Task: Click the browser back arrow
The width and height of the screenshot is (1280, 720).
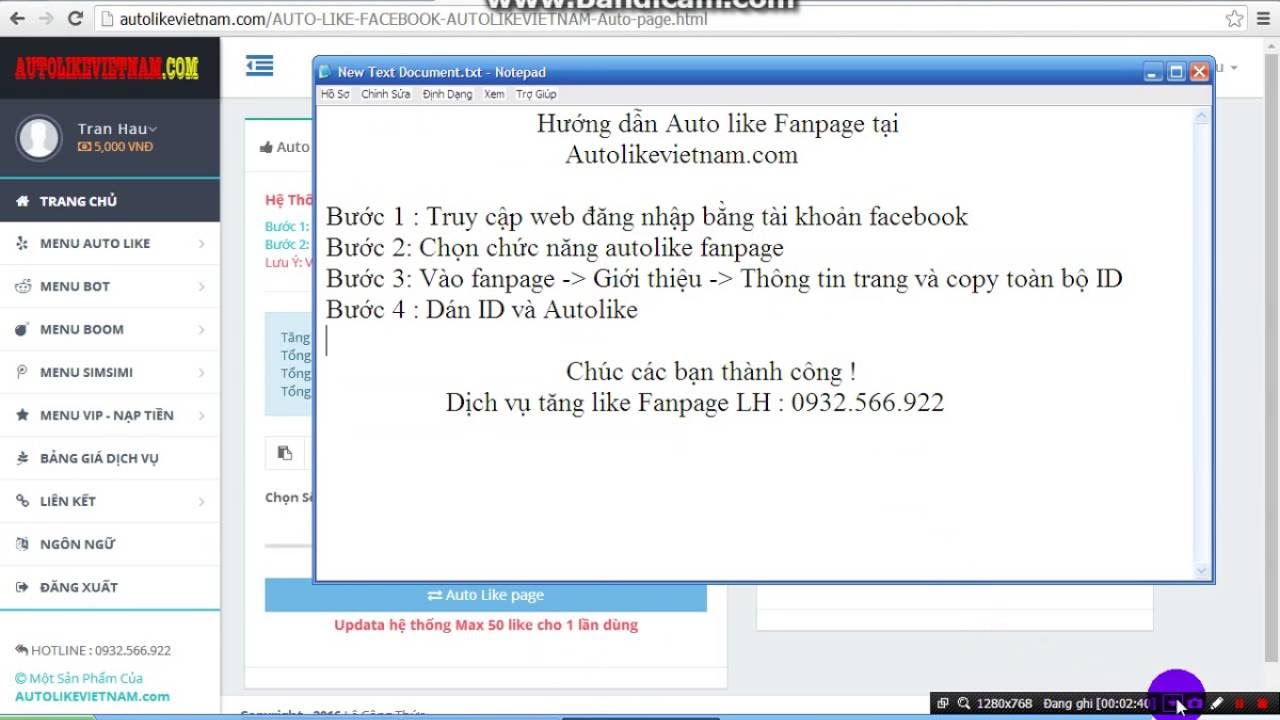Action: tap(17, 18)
